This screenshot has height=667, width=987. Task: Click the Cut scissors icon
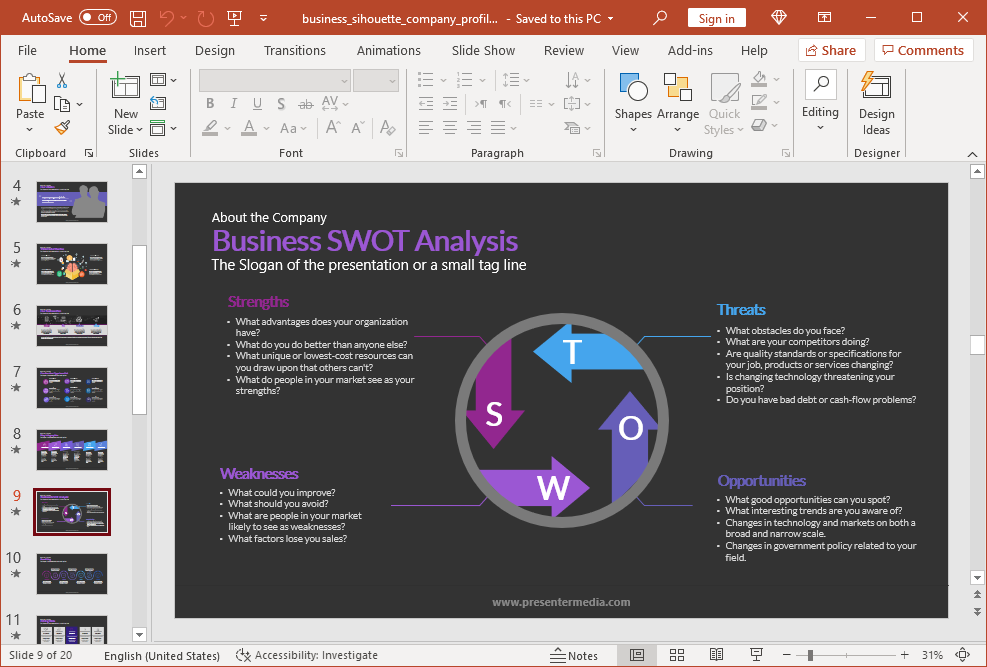pyautogui.click(x=62, y=81)
